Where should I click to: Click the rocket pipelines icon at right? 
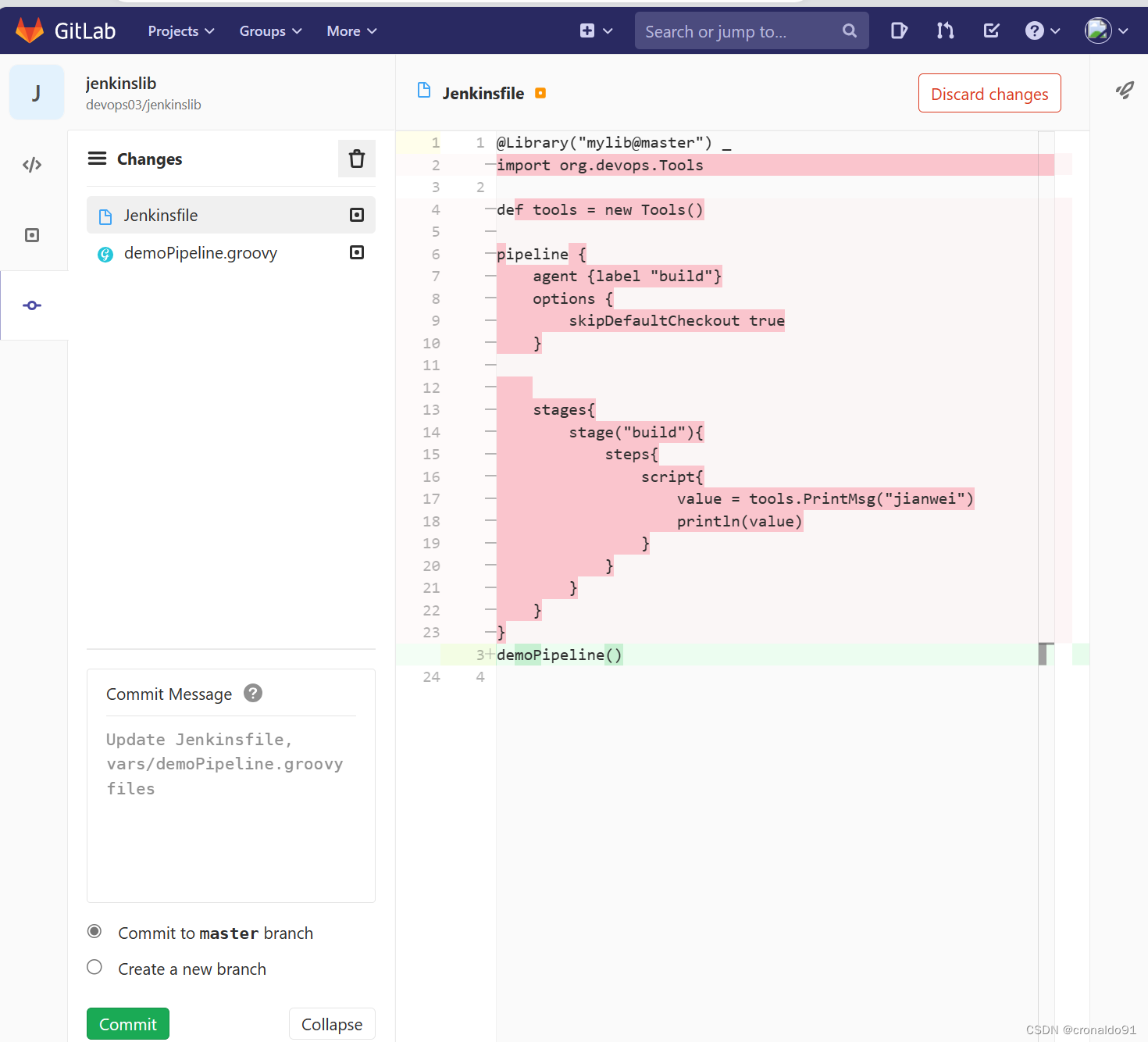(1125, 91)
